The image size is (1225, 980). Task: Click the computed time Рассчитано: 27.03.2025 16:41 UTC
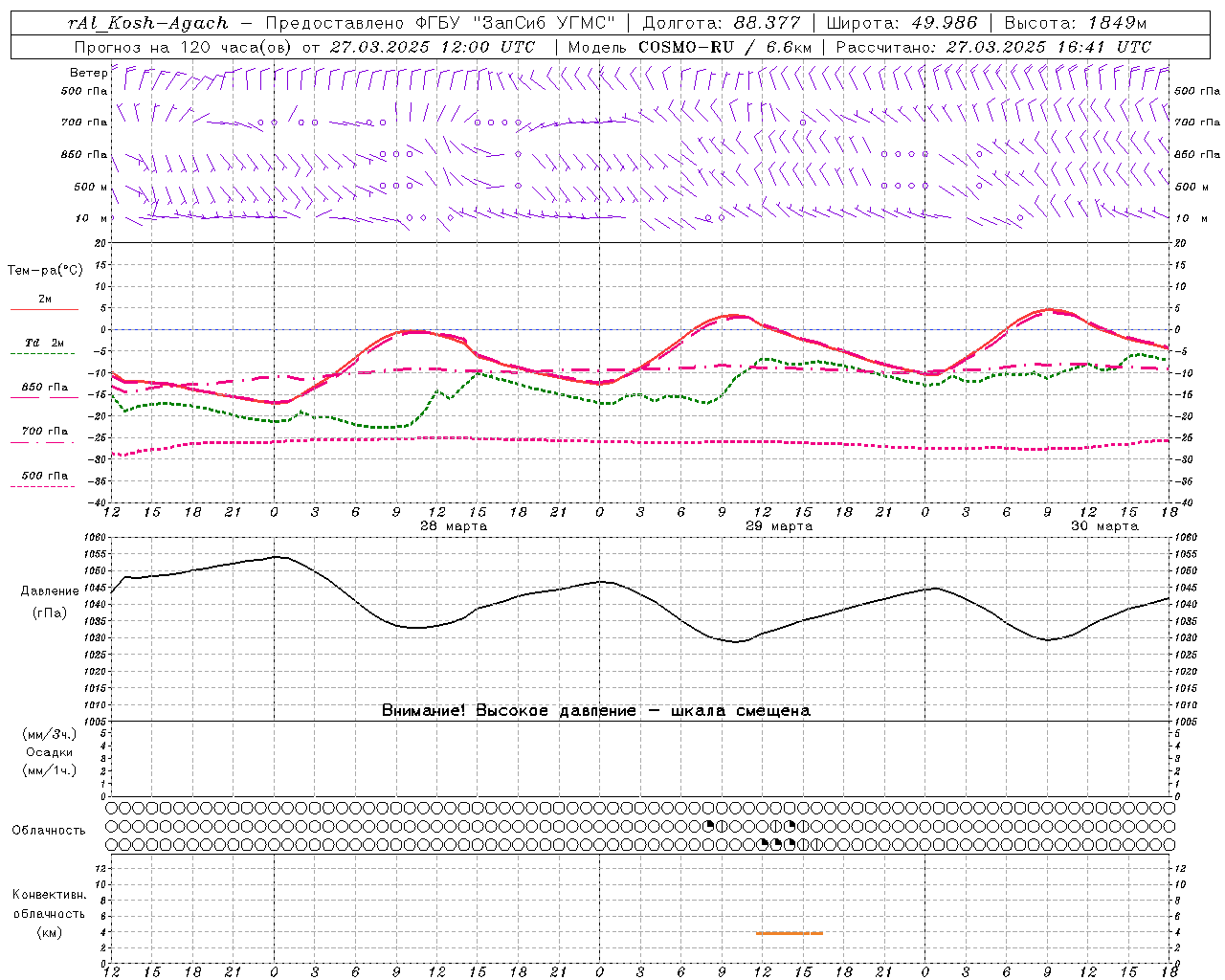(993, 47)
